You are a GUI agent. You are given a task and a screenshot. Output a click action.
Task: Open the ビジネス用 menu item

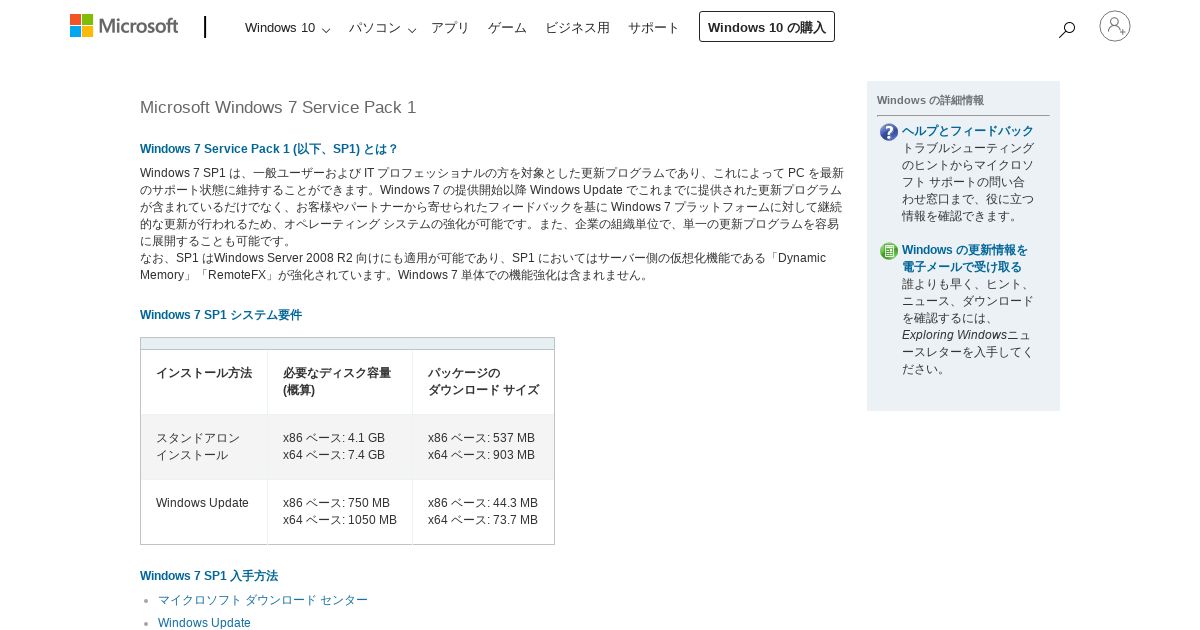tap(577, 28)
